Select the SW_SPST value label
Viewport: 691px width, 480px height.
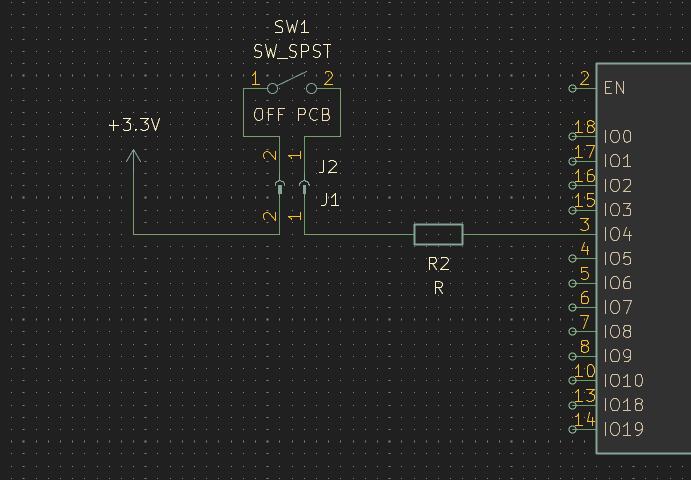coord(292,52)
